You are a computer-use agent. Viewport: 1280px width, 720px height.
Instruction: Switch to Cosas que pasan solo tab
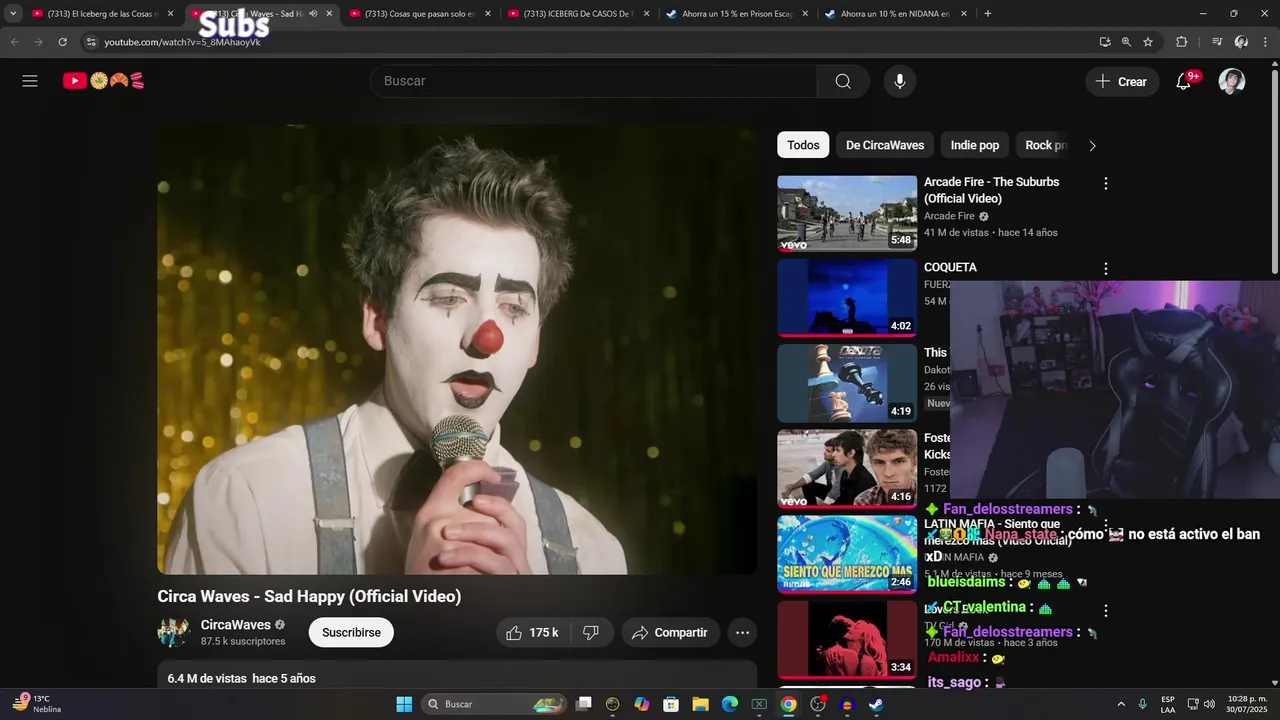click(x=418, y=14)
